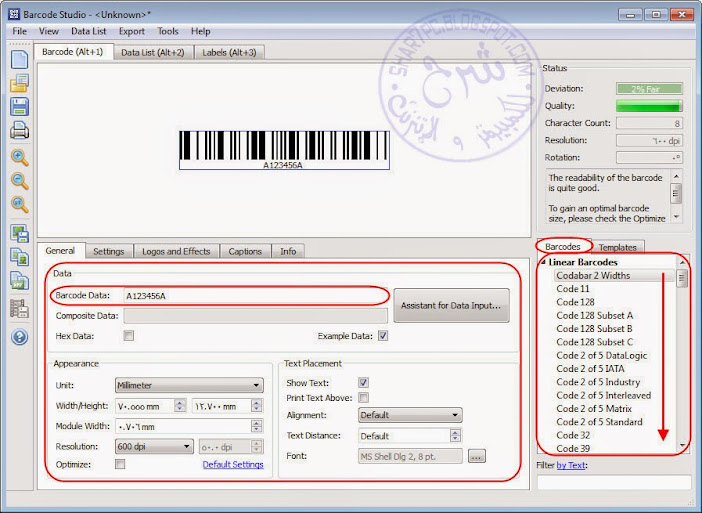This screenshot has height=513, width=702.
Task: Save the barcode with the floppy disk icon
Action: [19, 107]
